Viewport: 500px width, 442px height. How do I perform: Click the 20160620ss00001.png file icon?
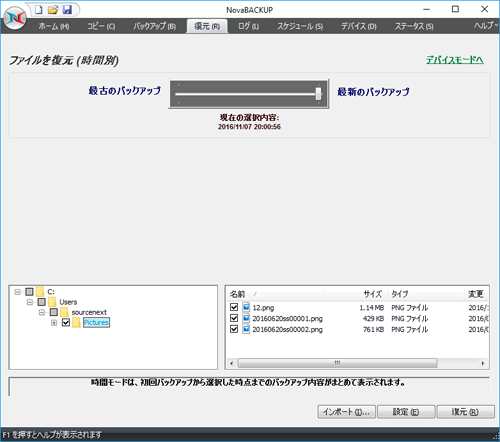(246, 318)
